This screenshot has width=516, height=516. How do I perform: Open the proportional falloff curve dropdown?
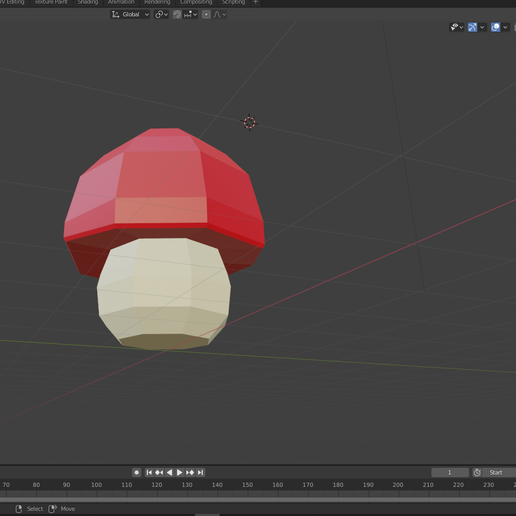(220, 15)
